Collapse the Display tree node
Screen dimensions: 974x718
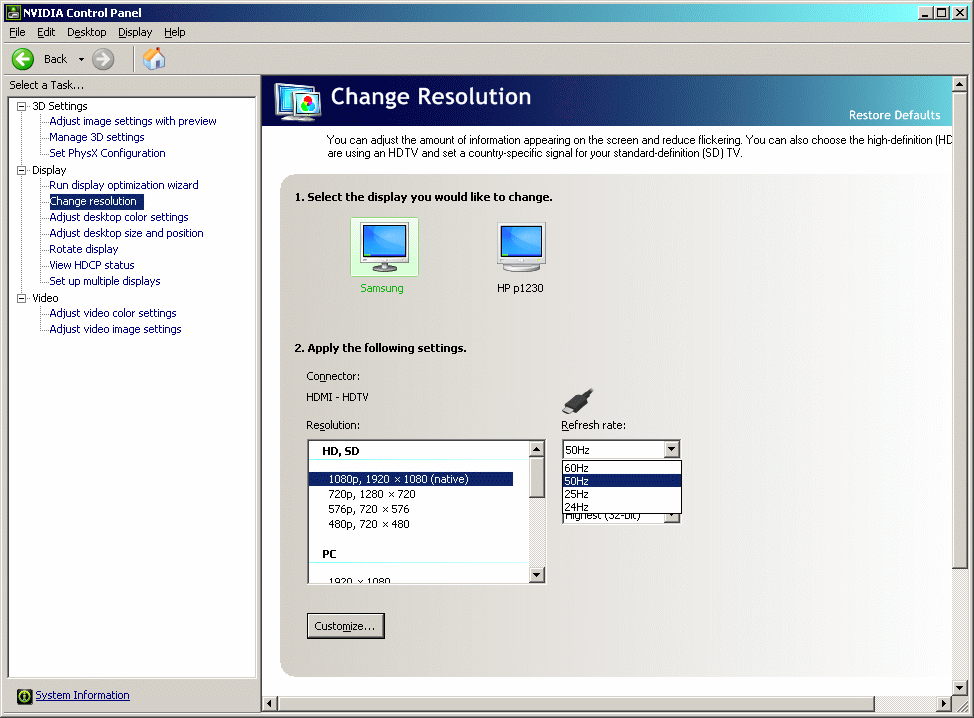[22, 170]
